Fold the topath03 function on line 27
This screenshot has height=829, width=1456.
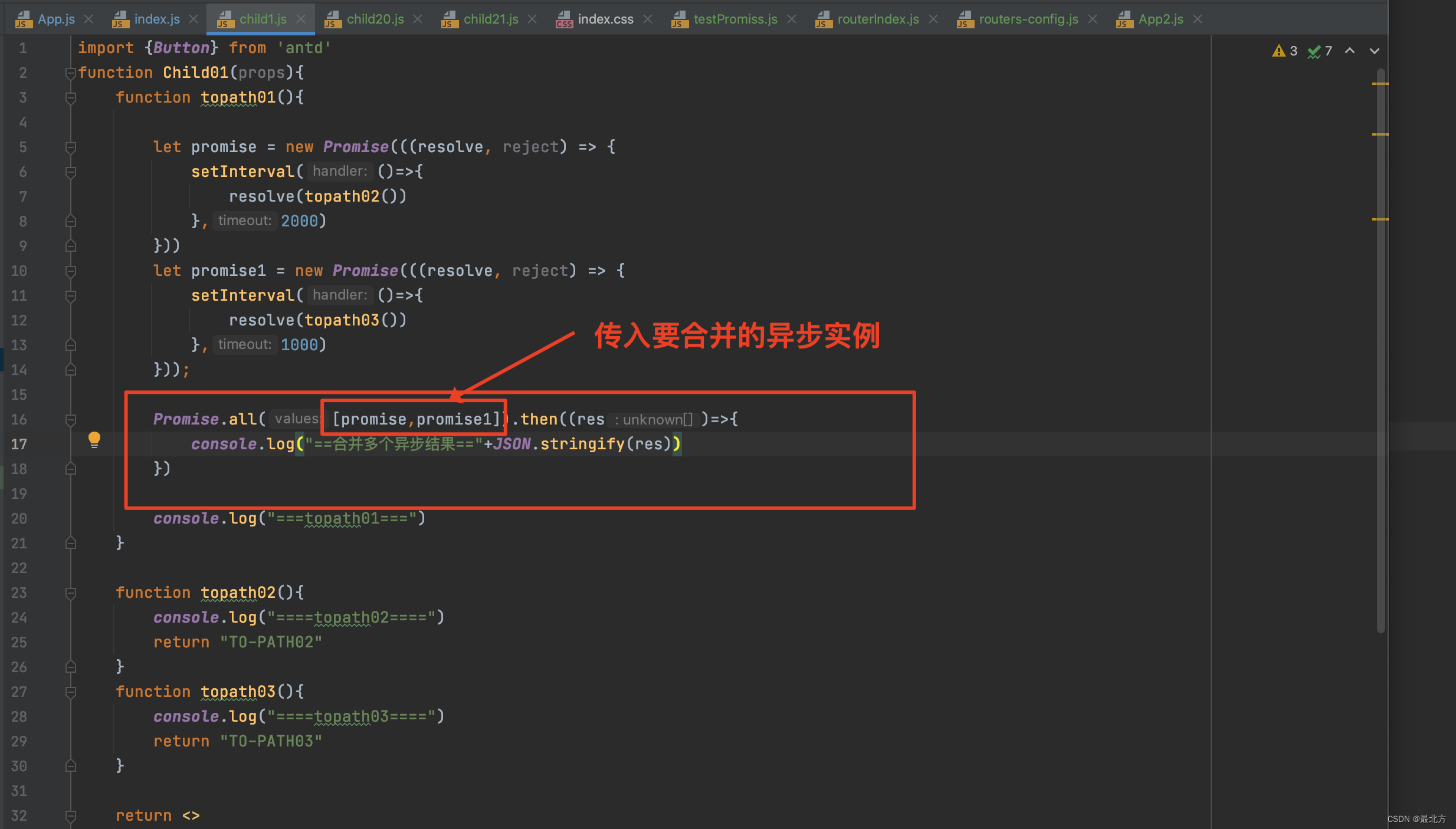(70, 692)
